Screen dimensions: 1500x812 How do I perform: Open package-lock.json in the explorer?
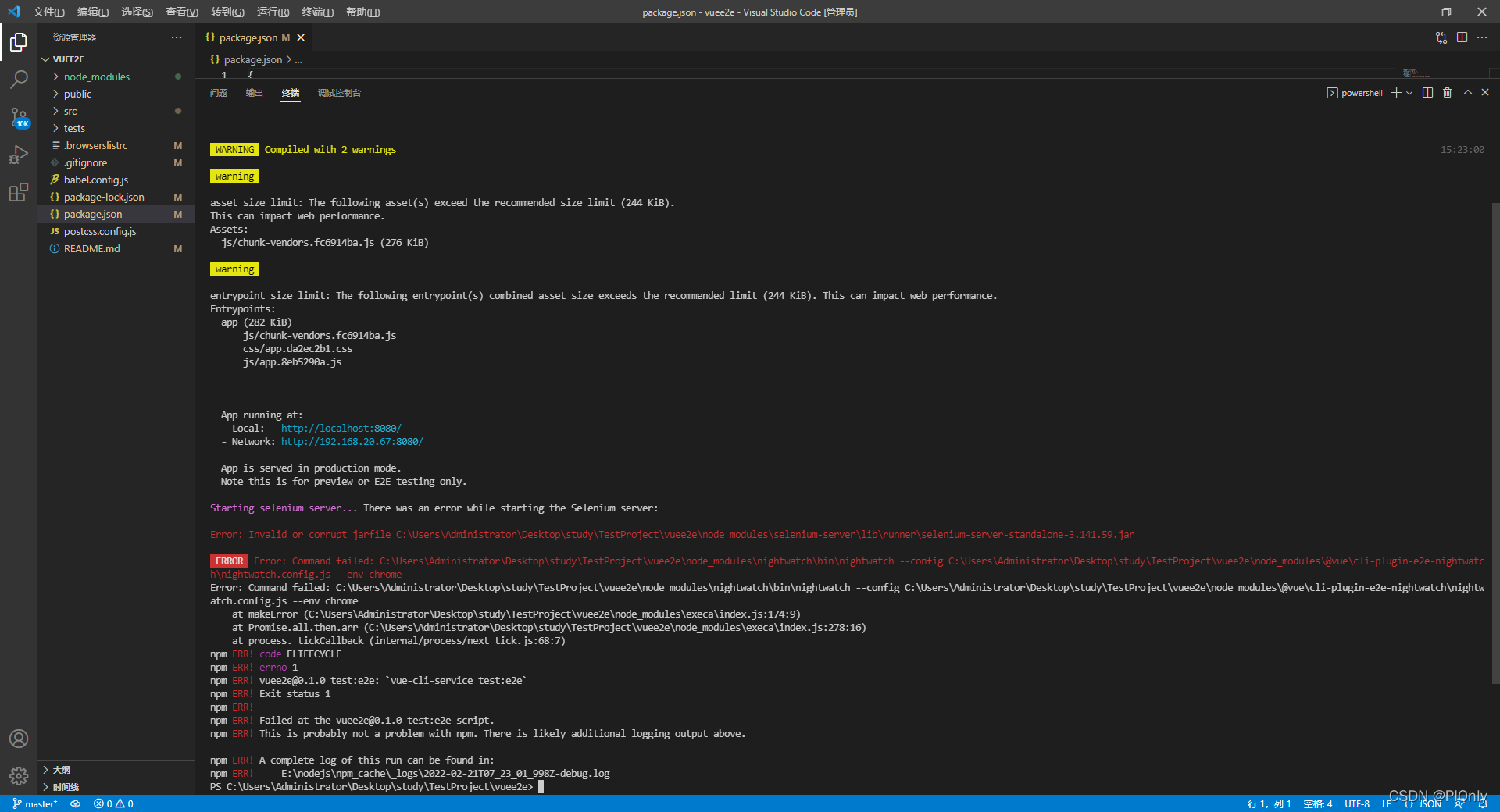click(116, 197)
